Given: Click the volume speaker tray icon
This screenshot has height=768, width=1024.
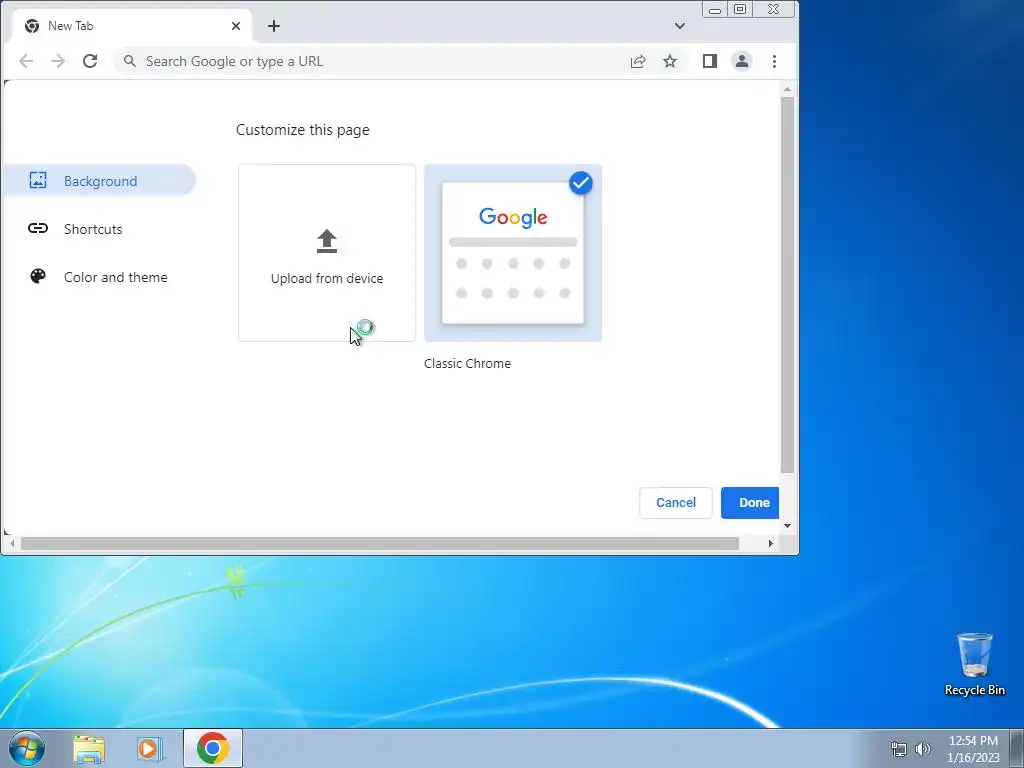Looking at the screenshot, I should pyautogui.click(x=923, y=749).
